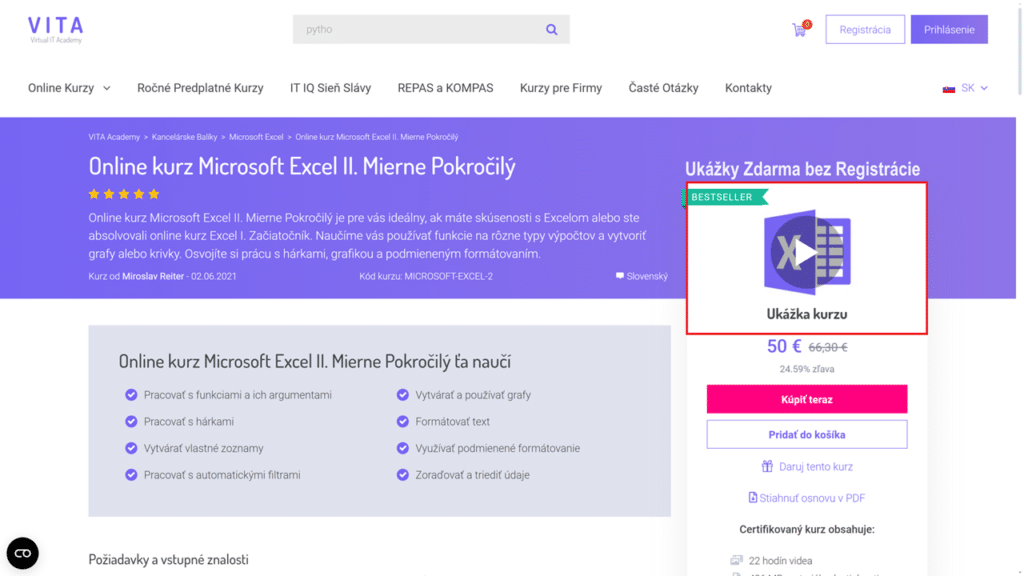Select 'Kurzy pre Firmy' in the navigation
Screen dimensions: 1024x576
(x=561, y=88)
